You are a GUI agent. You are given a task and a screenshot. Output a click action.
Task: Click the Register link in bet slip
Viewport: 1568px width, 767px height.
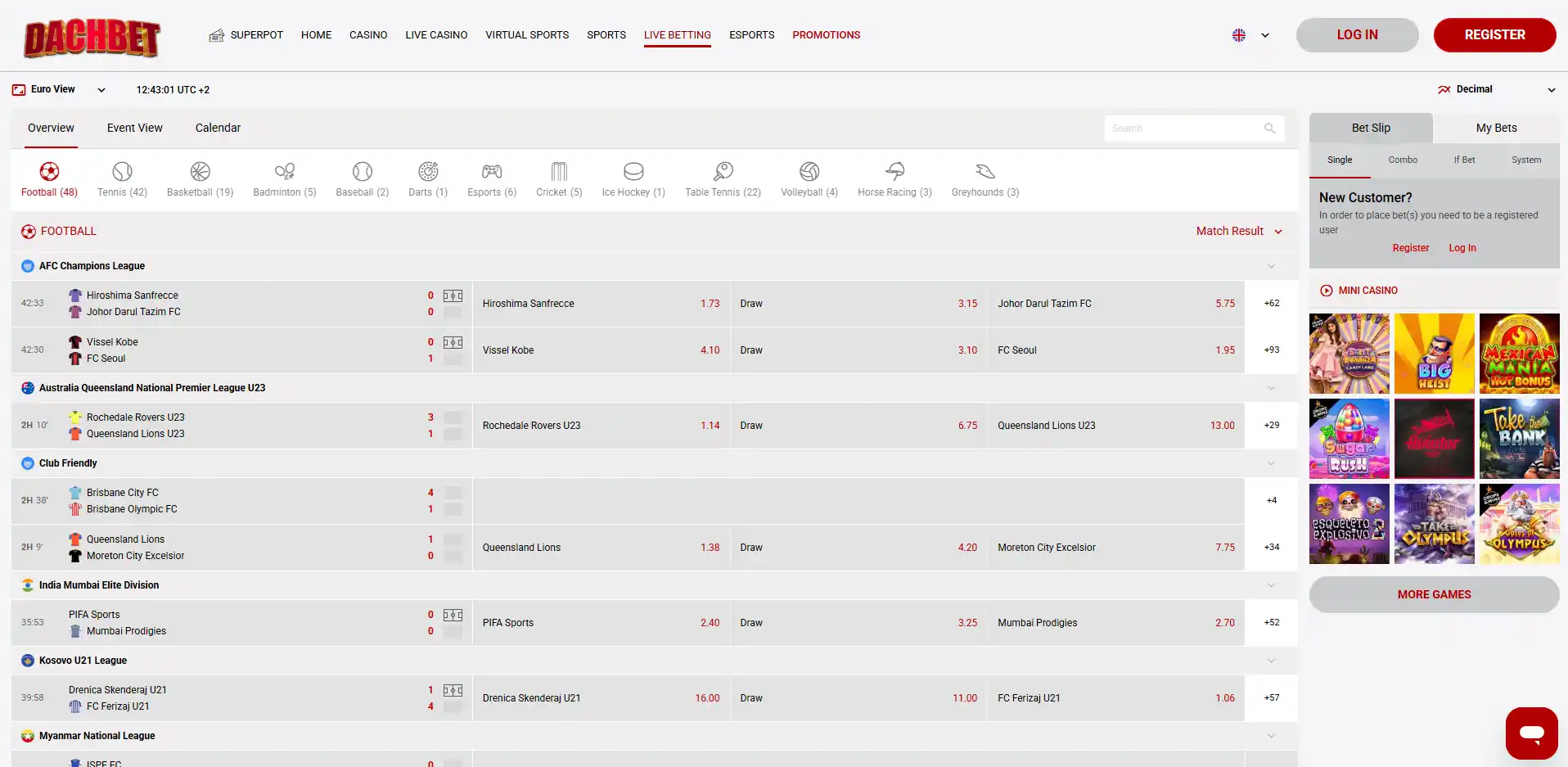coord(1411,248)
